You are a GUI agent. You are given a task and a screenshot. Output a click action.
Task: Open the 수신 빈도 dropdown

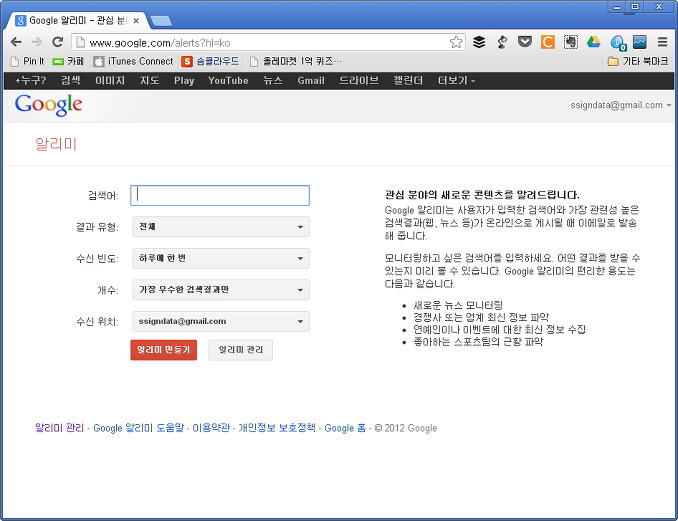[221, 258]
